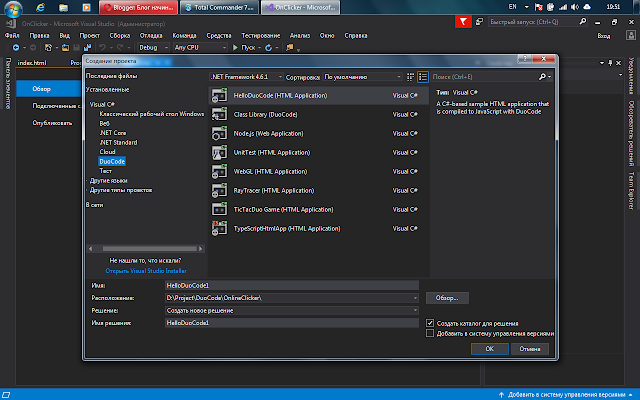Open the Проект menu
This screenshot has height=400, width=640.
89,36
